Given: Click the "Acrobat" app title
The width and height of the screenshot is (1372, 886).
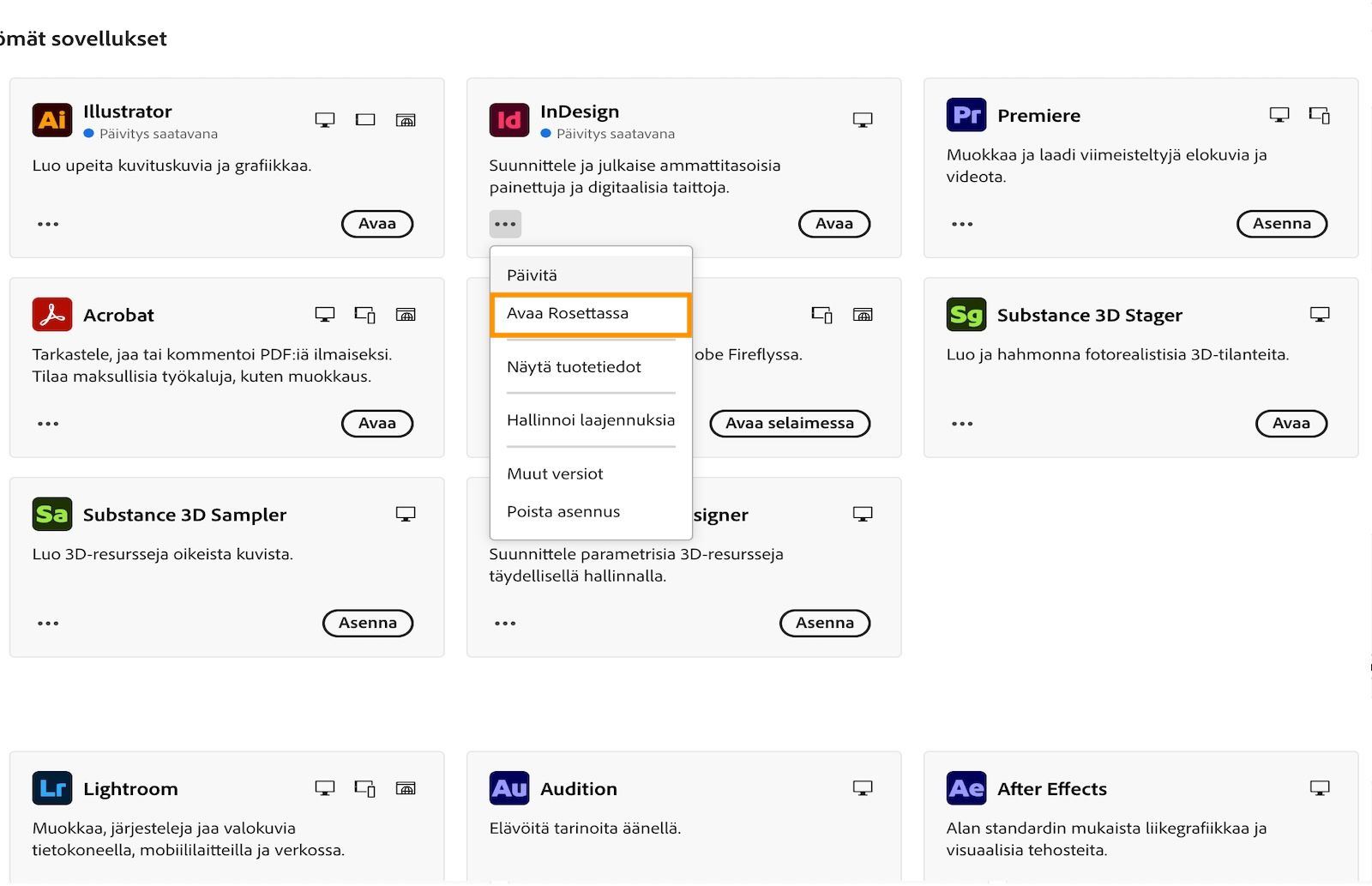Looking at the screenshot, I should tap(118, 316).
